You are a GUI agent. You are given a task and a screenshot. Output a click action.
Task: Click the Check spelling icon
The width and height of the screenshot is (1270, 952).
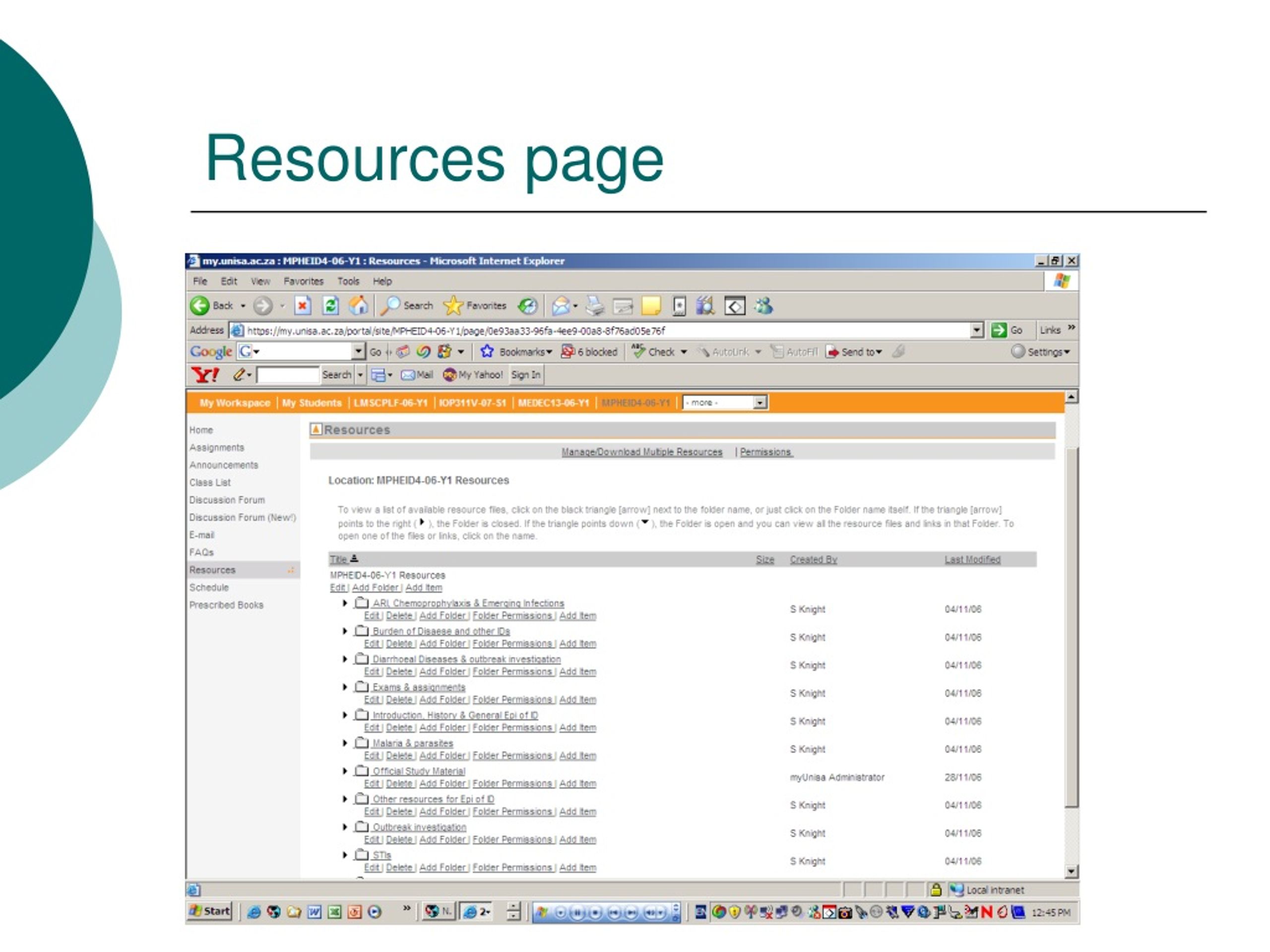[x=638, y=351]
